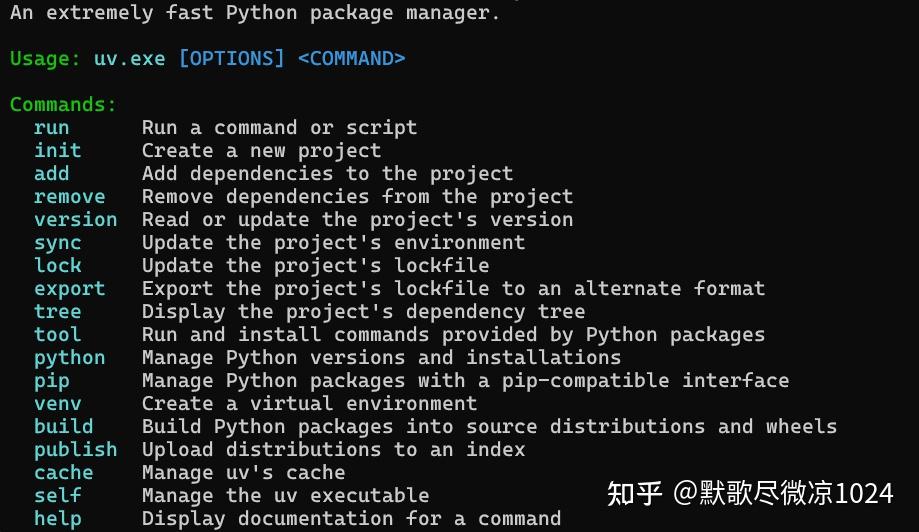Click the 'sync' command name
919x532 pixels.
(x=58, y=243)
